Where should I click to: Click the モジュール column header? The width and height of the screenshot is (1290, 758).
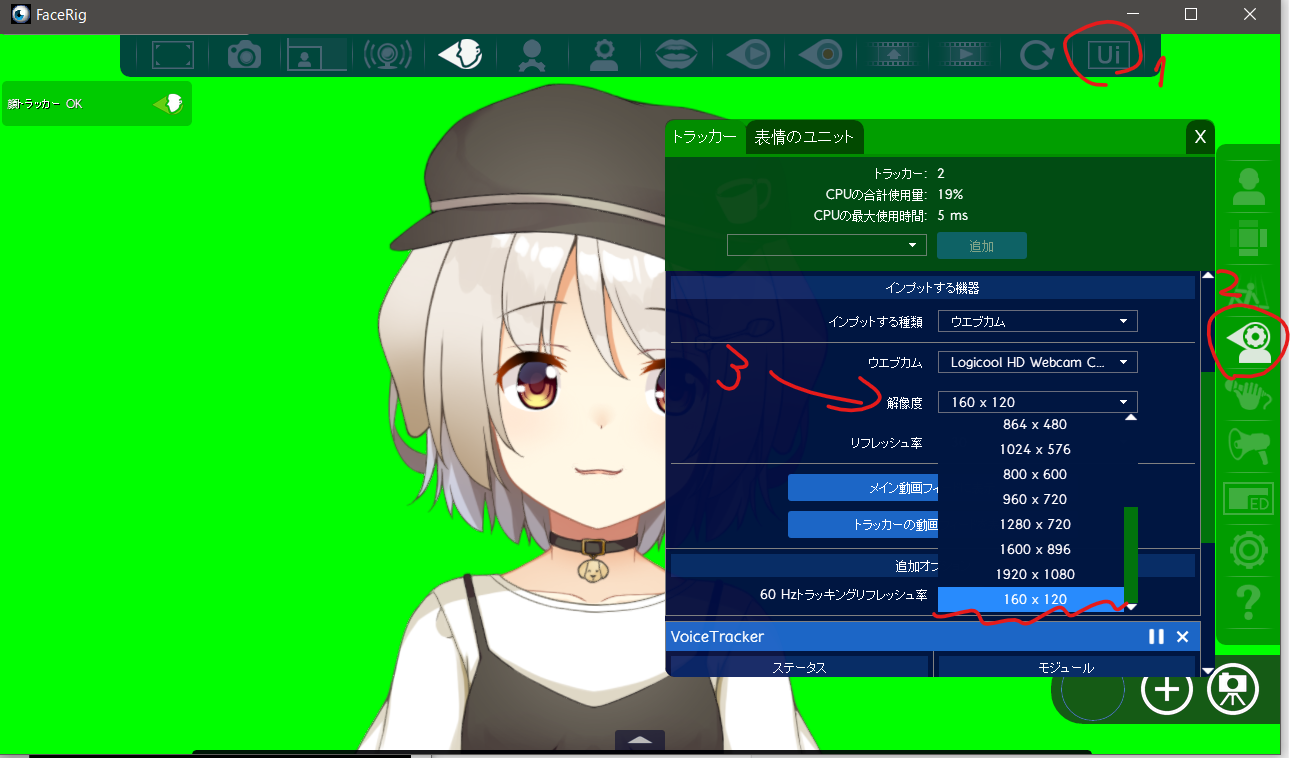[x=1066, y=666]
